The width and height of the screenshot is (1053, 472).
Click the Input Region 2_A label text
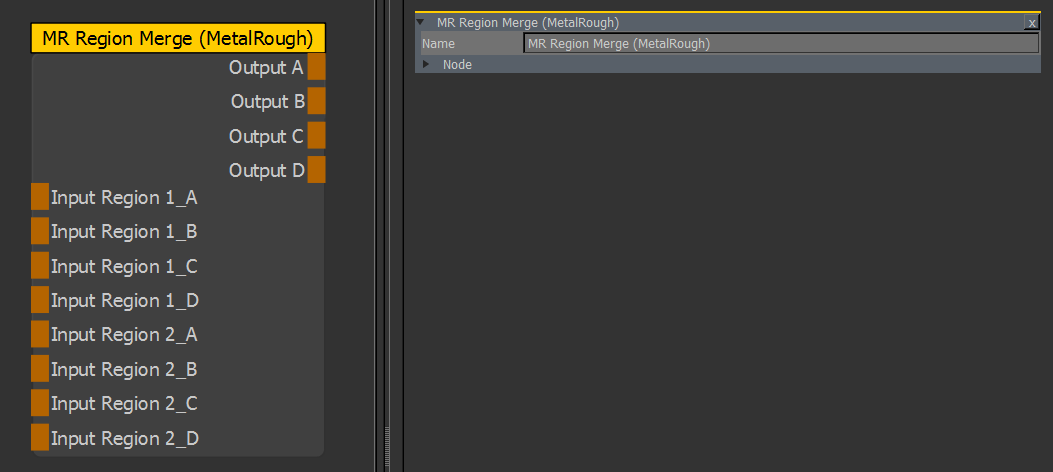(x=124, y=335)
